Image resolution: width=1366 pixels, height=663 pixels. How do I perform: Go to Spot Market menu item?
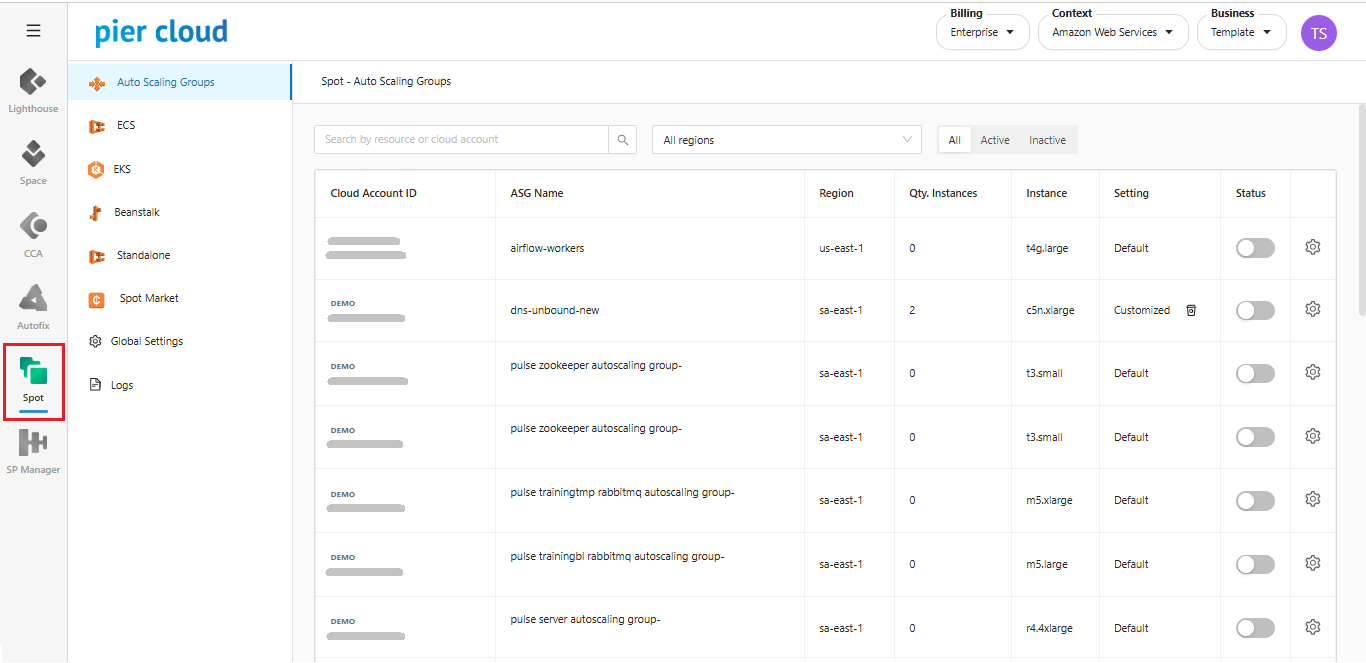click(148, 298)
